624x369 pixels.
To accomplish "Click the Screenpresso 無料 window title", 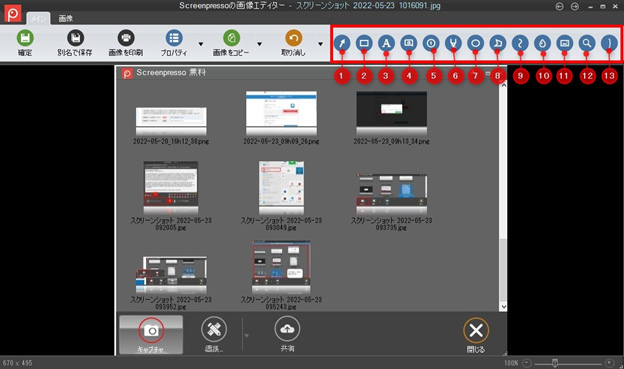I will coord(171,72).
